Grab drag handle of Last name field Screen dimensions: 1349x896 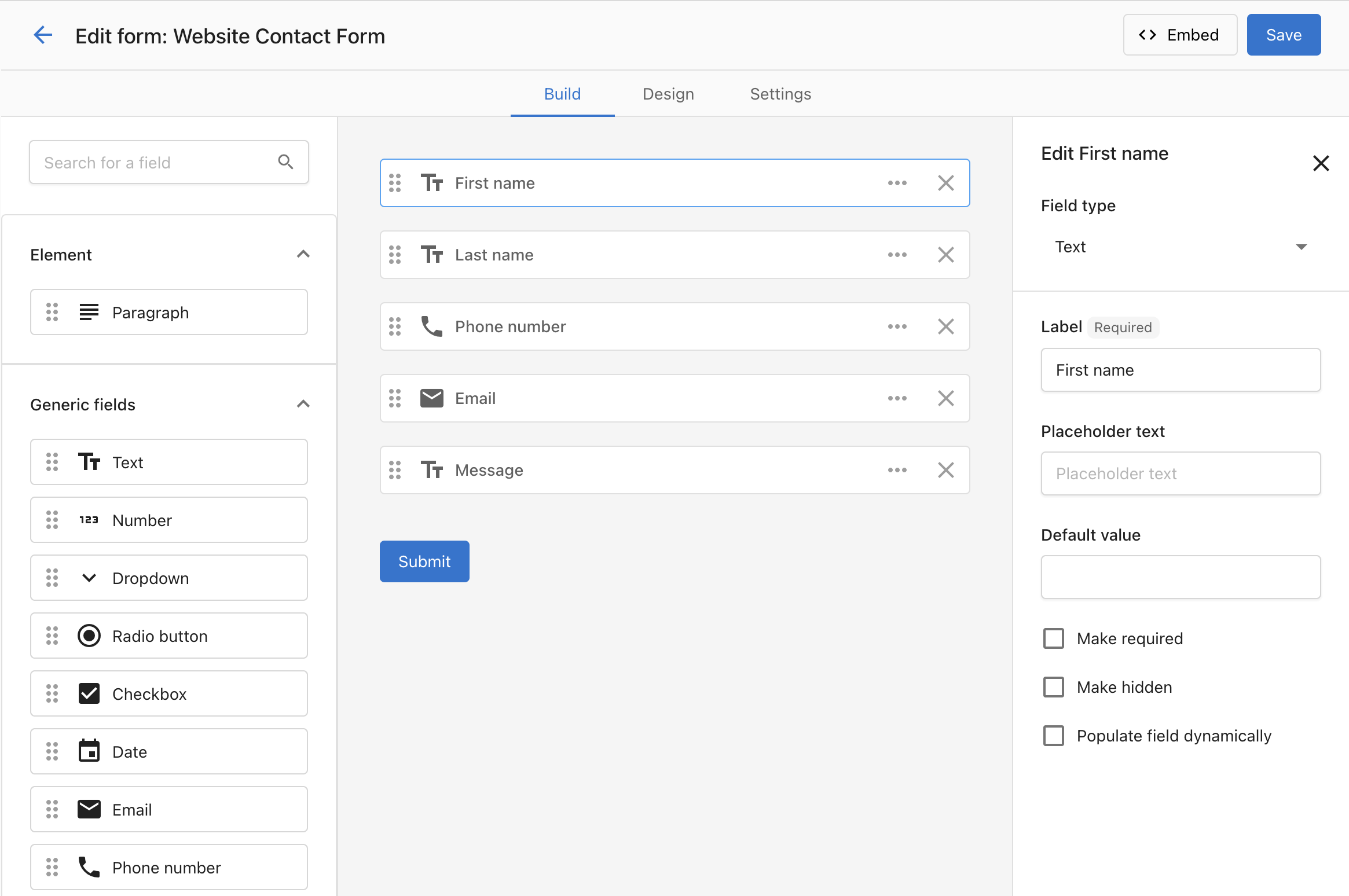coord(395,255)
